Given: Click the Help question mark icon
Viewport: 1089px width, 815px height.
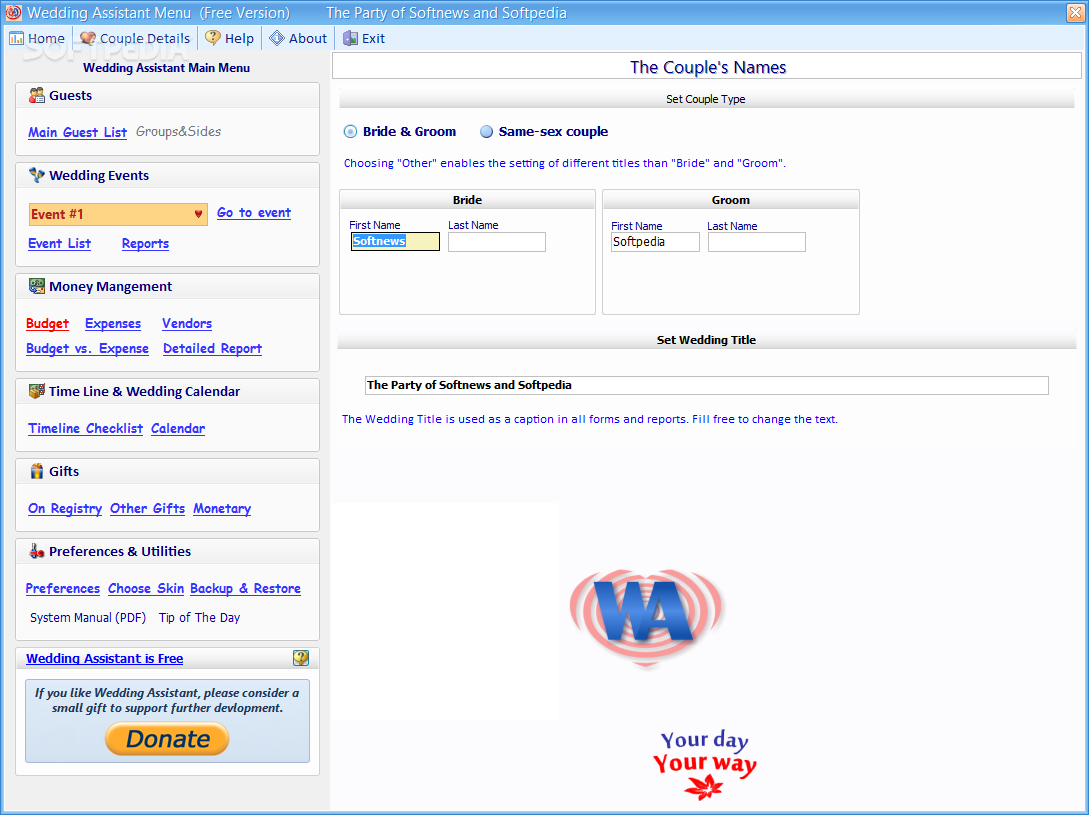Looking at the screenshot, I should point(213,38).
